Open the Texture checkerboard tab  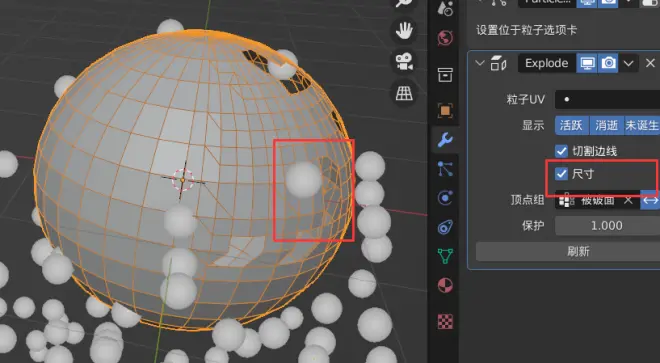pyautogui.click(x=445, y=321)
